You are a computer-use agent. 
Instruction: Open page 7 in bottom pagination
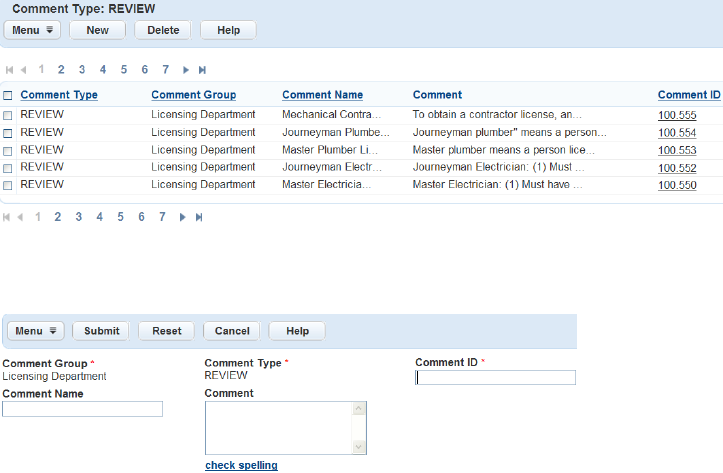[x=162, y=217]
